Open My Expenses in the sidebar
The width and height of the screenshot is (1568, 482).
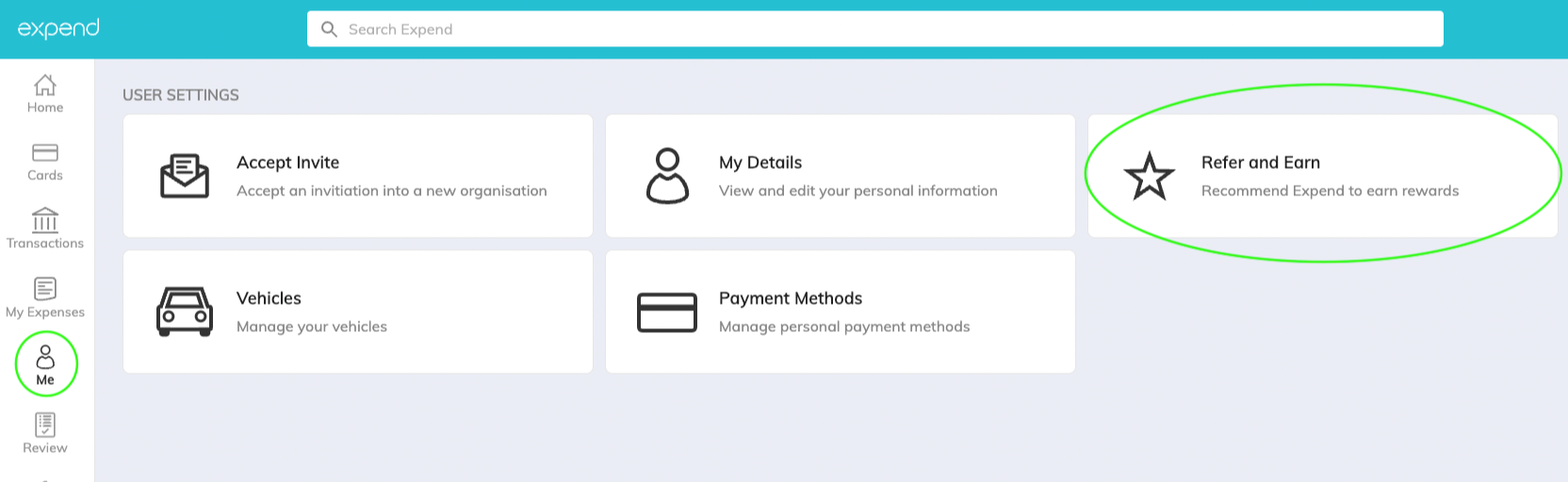(x=45, y=298)
